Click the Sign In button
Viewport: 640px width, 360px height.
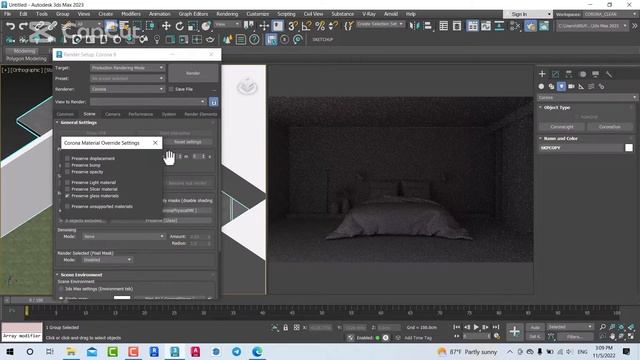click(x=519, y=14)
